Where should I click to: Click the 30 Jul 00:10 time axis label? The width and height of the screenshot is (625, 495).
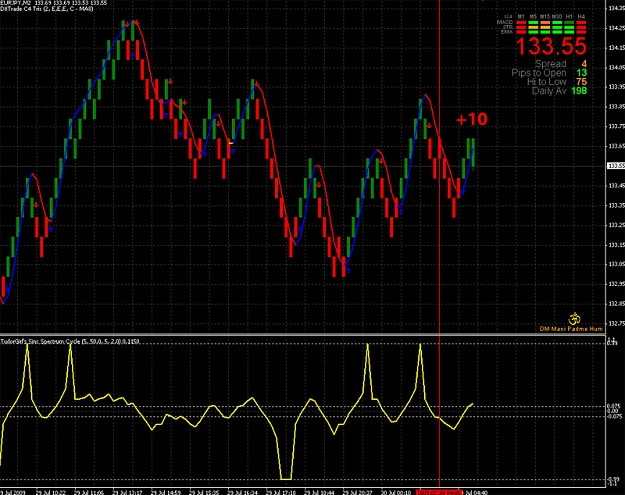396,493
